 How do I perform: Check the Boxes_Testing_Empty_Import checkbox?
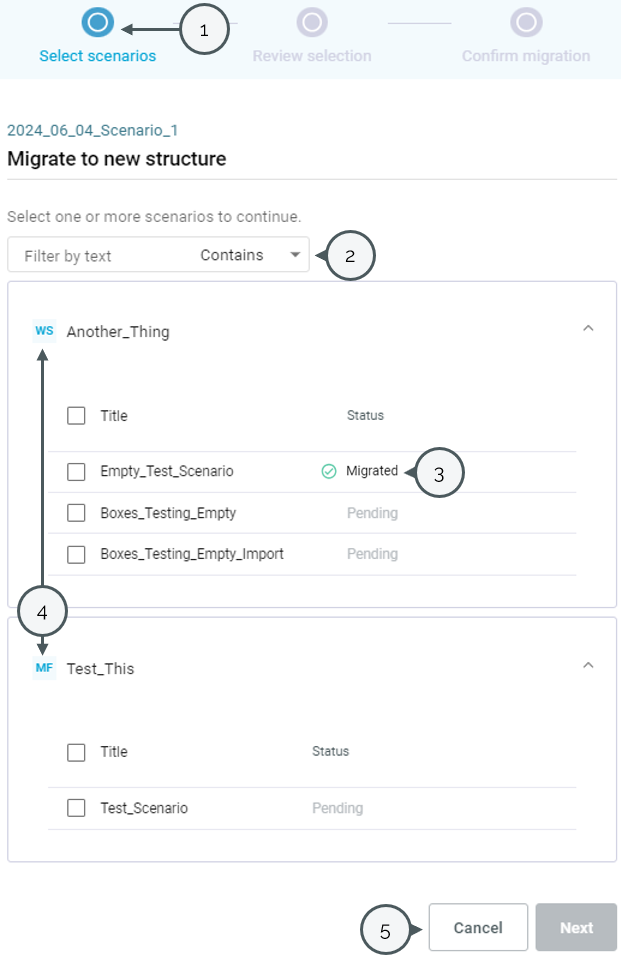(76, 553)
